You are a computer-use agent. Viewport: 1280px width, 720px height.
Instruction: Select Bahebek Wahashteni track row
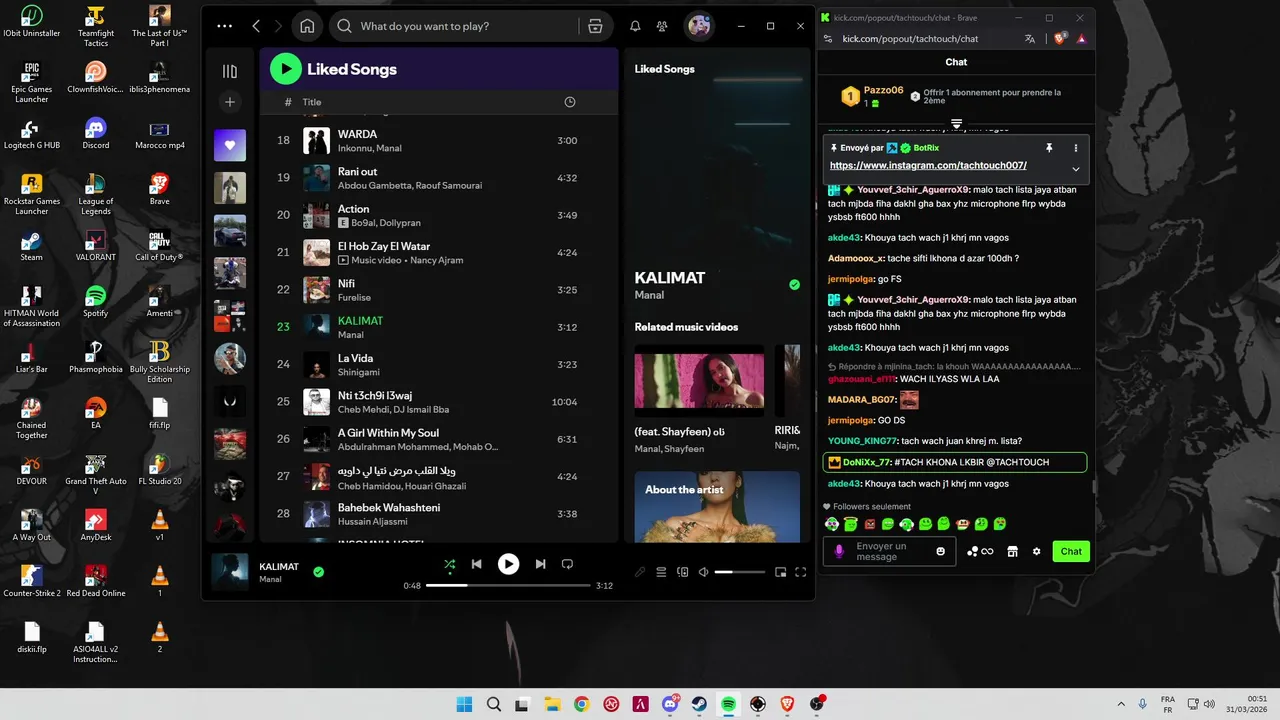coord(439,514)
